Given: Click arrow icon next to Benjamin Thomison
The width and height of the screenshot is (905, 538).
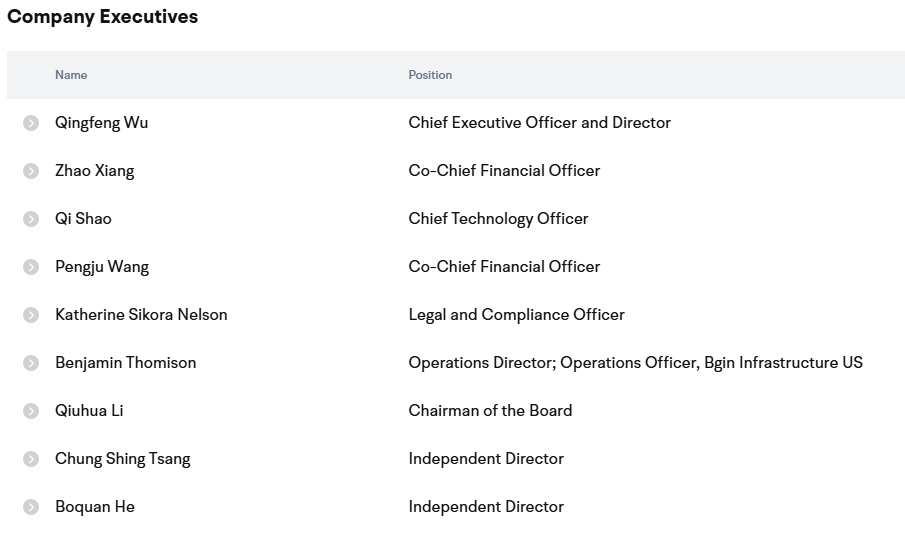Looking at the screenshot, I should point(31,363).
